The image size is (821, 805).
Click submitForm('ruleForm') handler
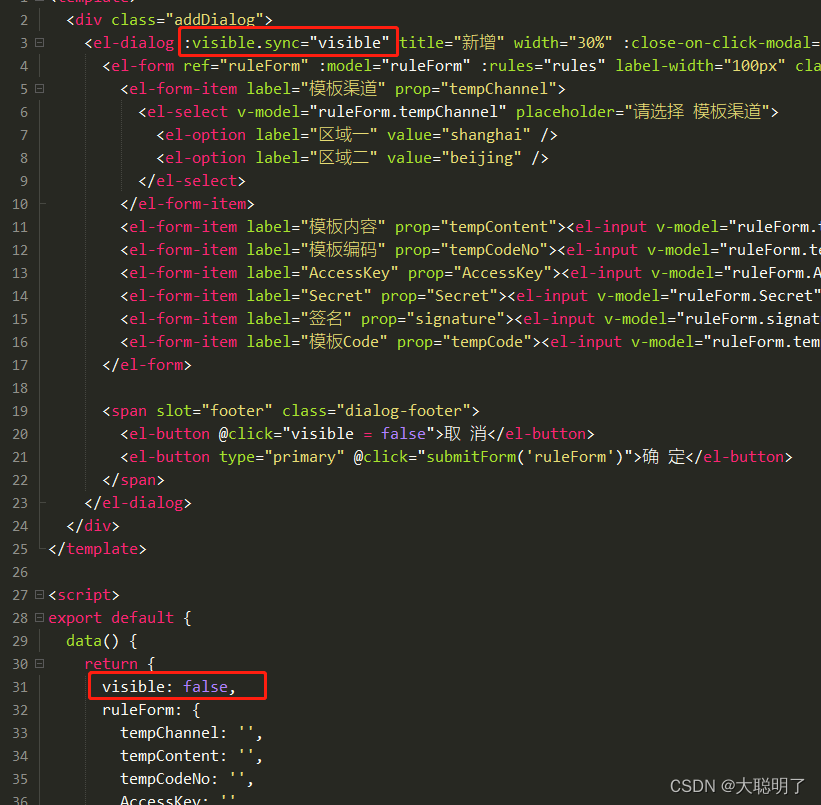[x=525, y=457]
